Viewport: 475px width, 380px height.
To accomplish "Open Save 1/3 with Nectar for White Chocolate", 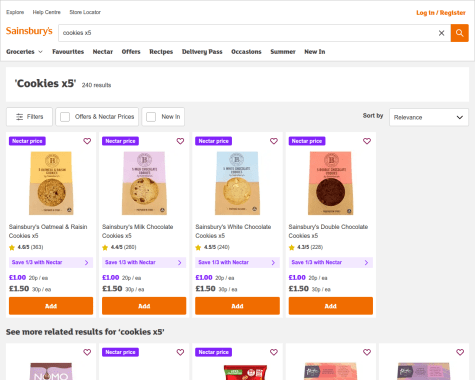I will coord(237,262).
